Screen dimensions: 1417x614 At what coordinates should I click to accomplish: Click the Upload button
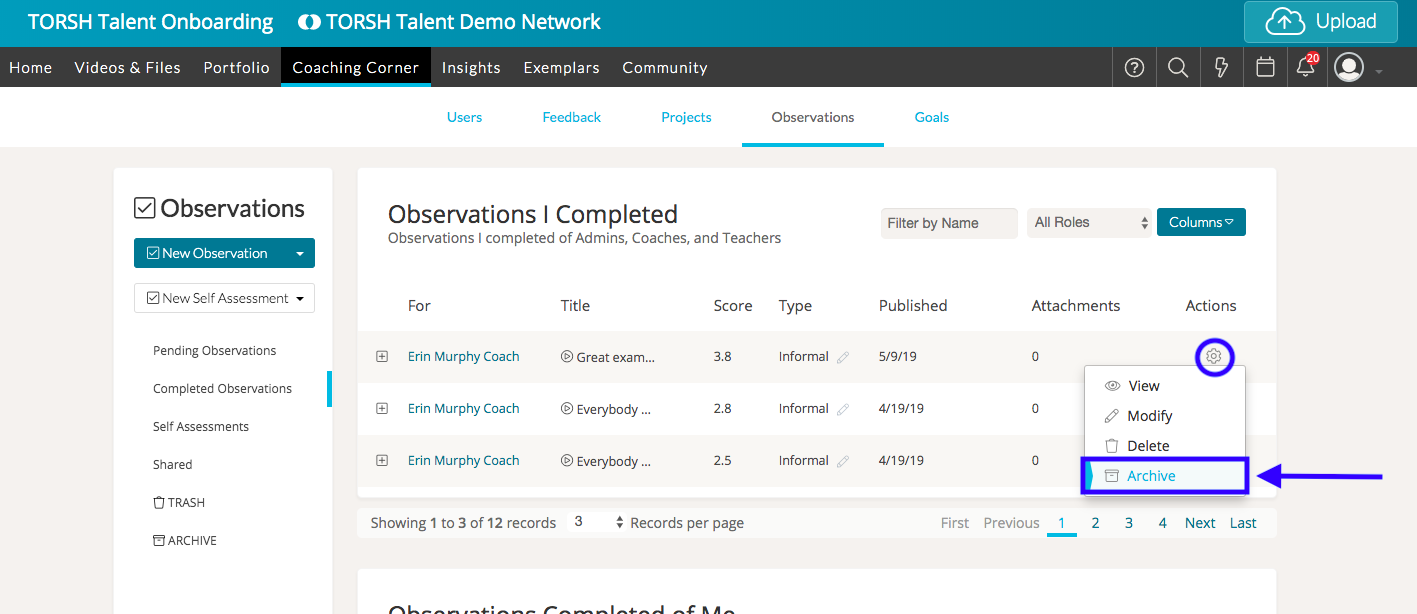click(1320, 22)
